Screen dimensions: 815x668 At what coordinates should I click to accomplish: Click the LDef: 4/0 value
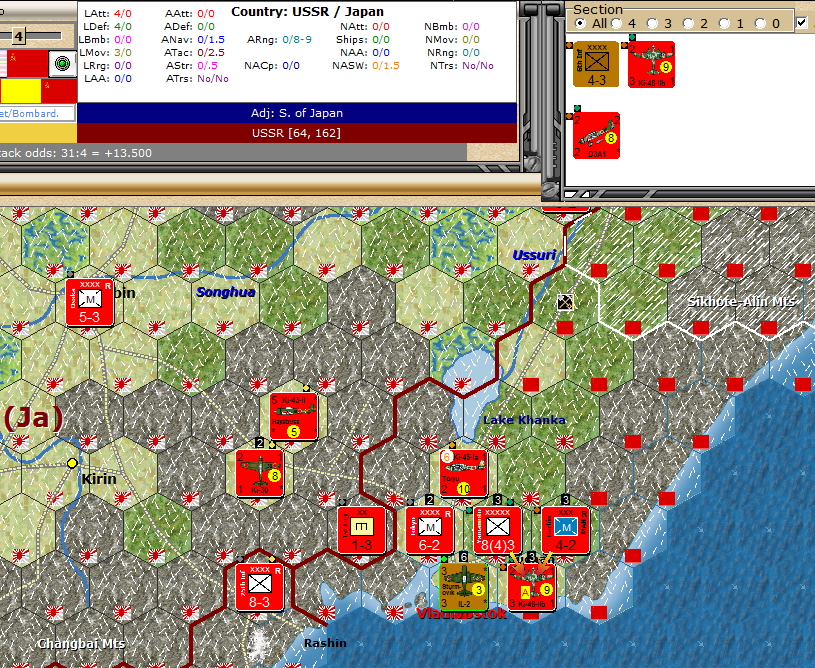click(x=123, y=27)
